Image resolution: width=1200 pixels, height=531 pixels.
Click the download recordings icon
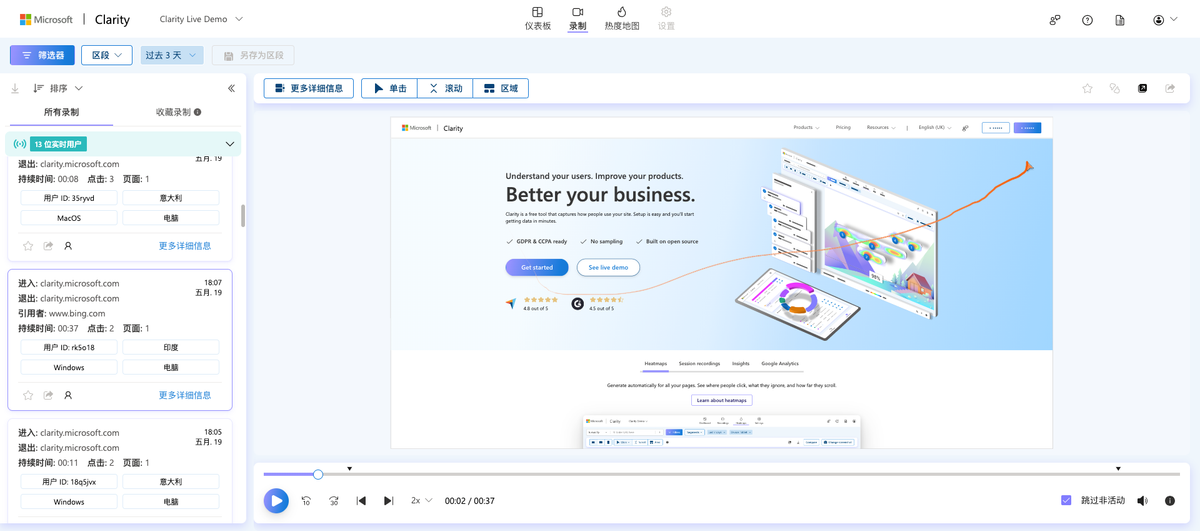(15, 88)
